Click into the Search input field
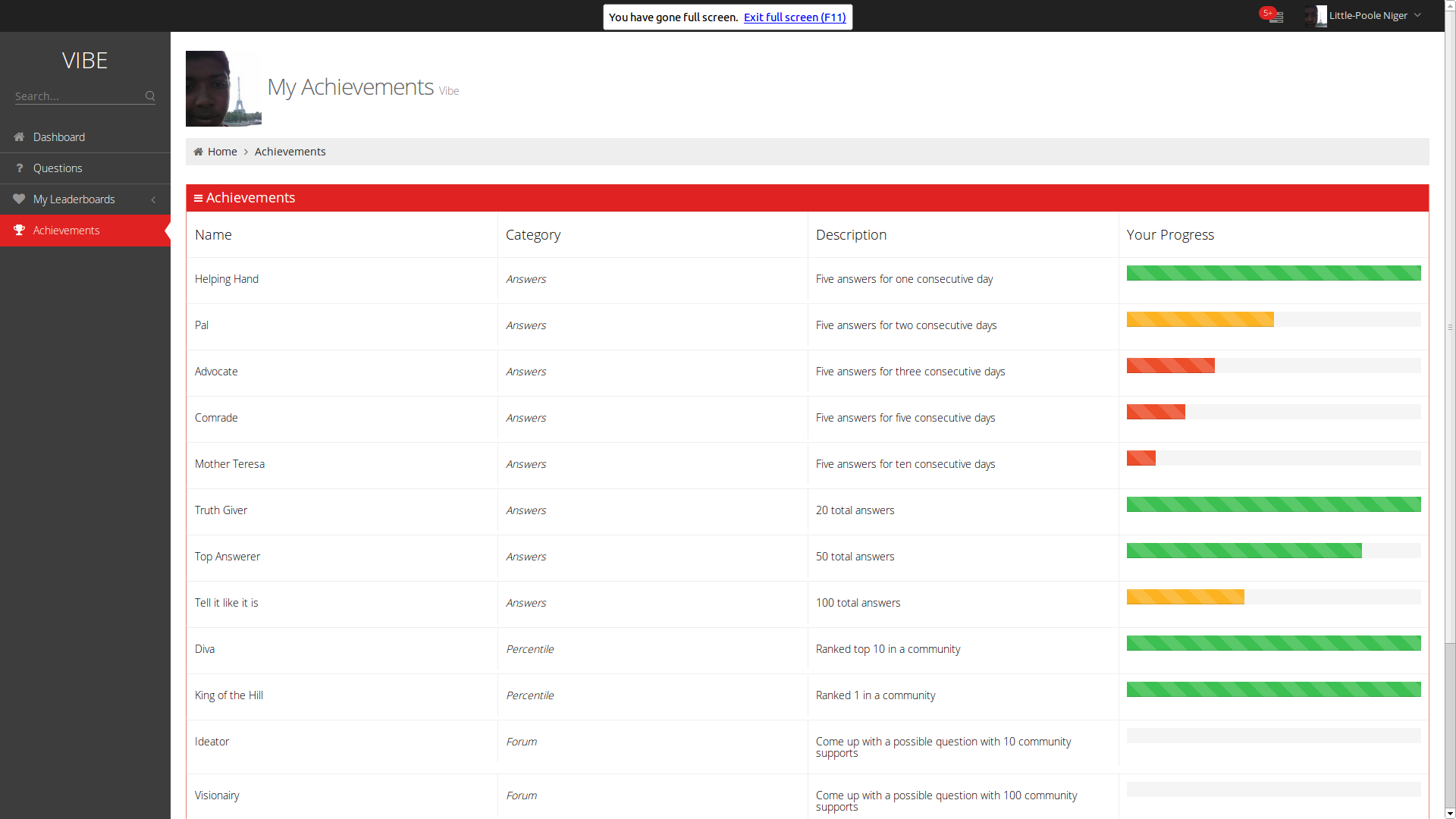Image resolution: width=1456 pixels, height=819 pixels. point(76,96)
